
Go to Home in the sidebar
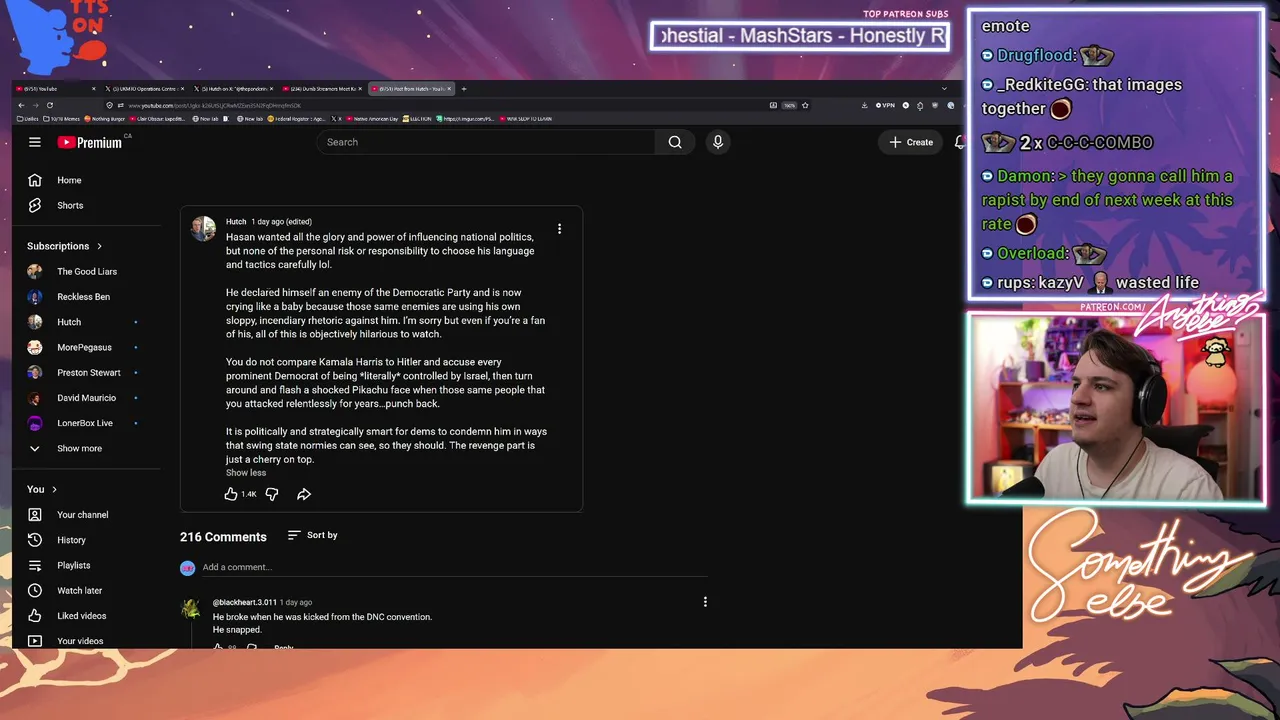(69, 180)
